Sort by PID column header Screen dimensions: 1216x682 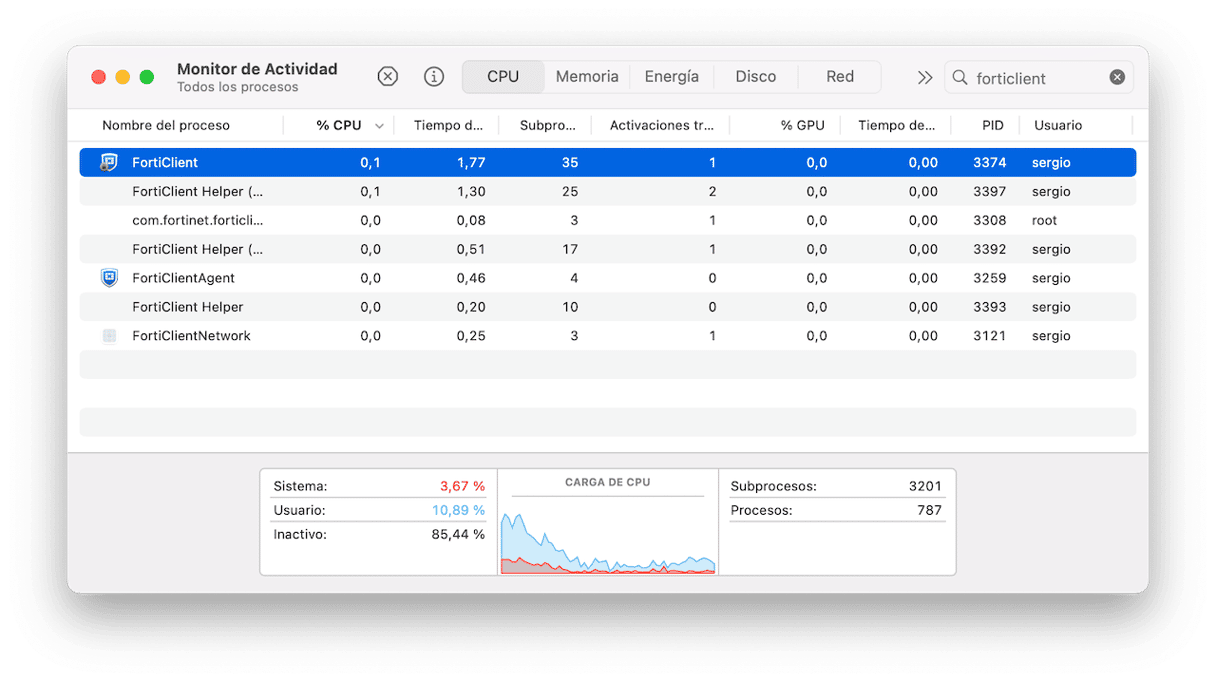(x=993, y=125)
